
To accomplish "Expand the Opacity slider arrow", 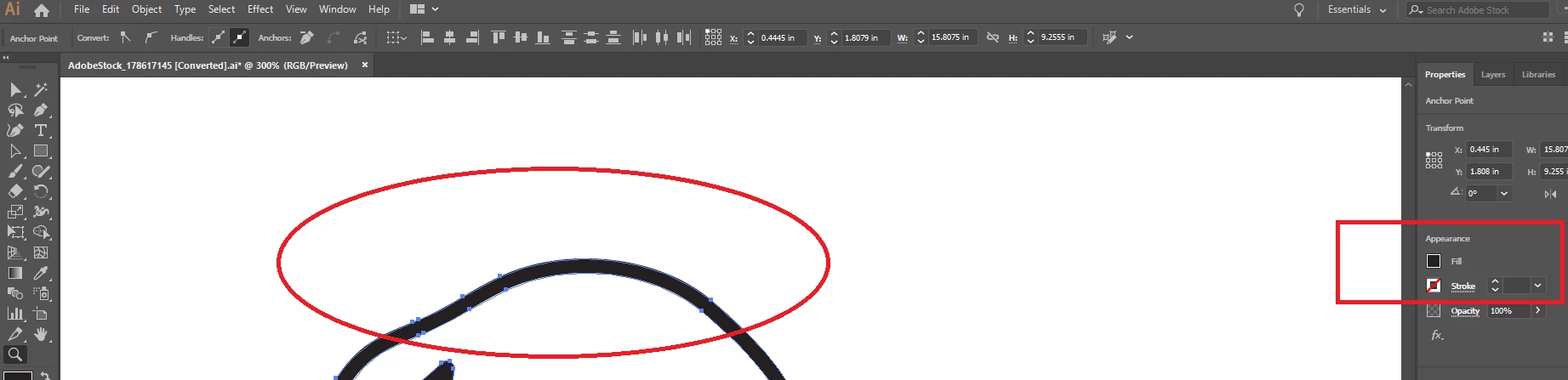I will [1537, 311].
